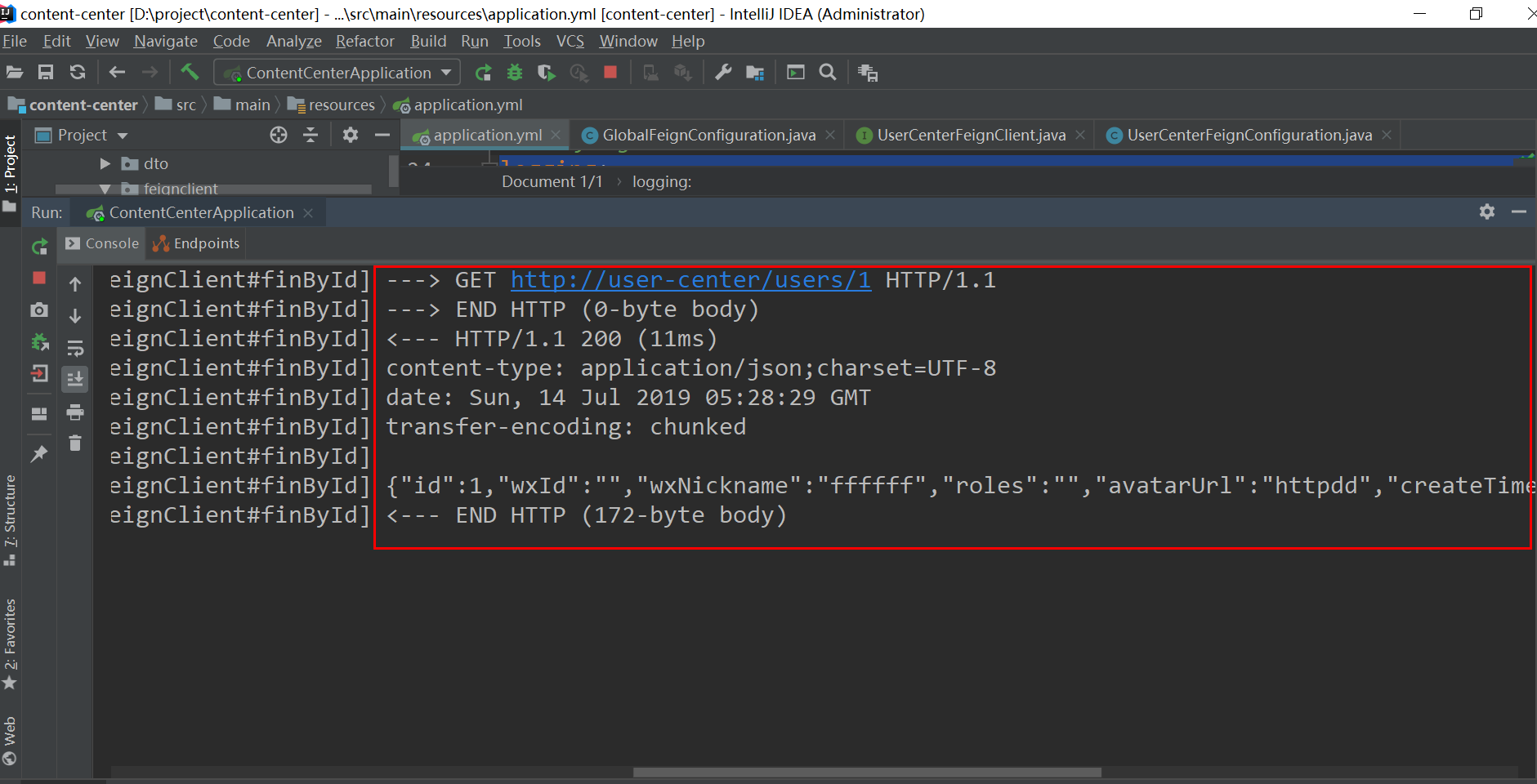Hide the Run tool window
The height and width of the screenshot is (784, 1537).
(x=1519, y=212)
